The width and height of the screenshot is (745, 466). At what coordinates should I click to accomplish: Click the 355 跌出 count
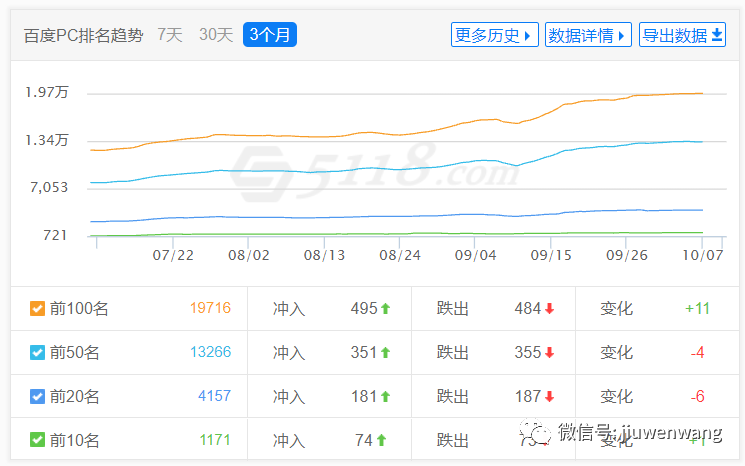(528, 352)
